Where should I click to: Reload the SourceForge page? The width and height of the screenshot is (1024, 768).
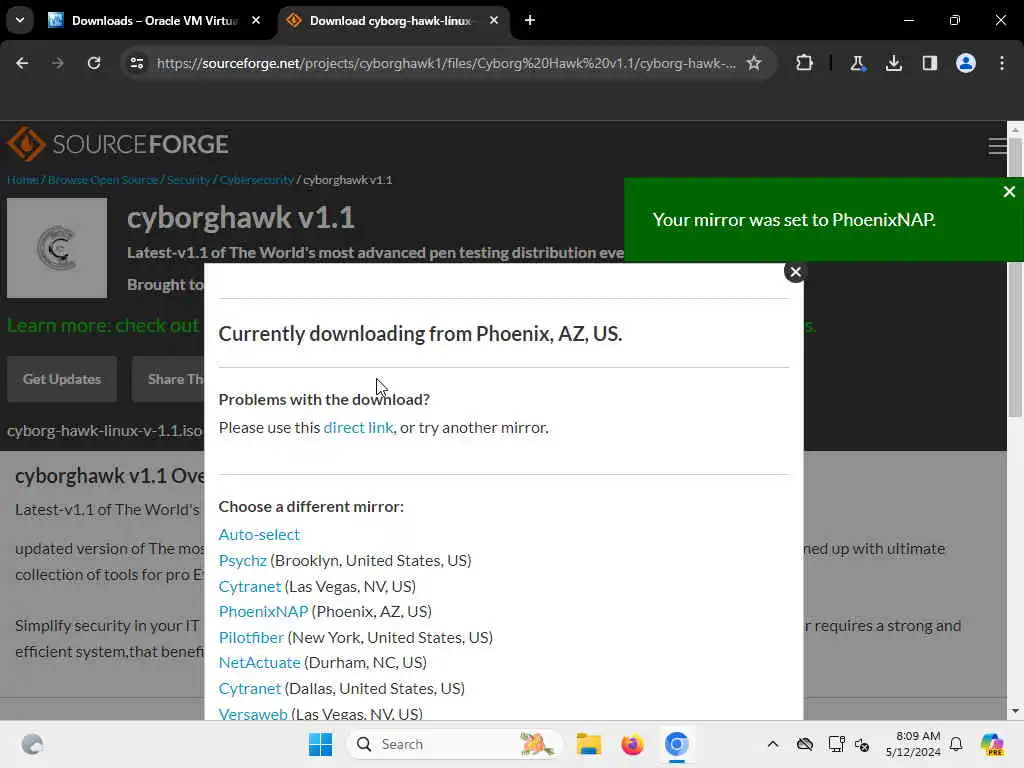click(x=94, y=63)
